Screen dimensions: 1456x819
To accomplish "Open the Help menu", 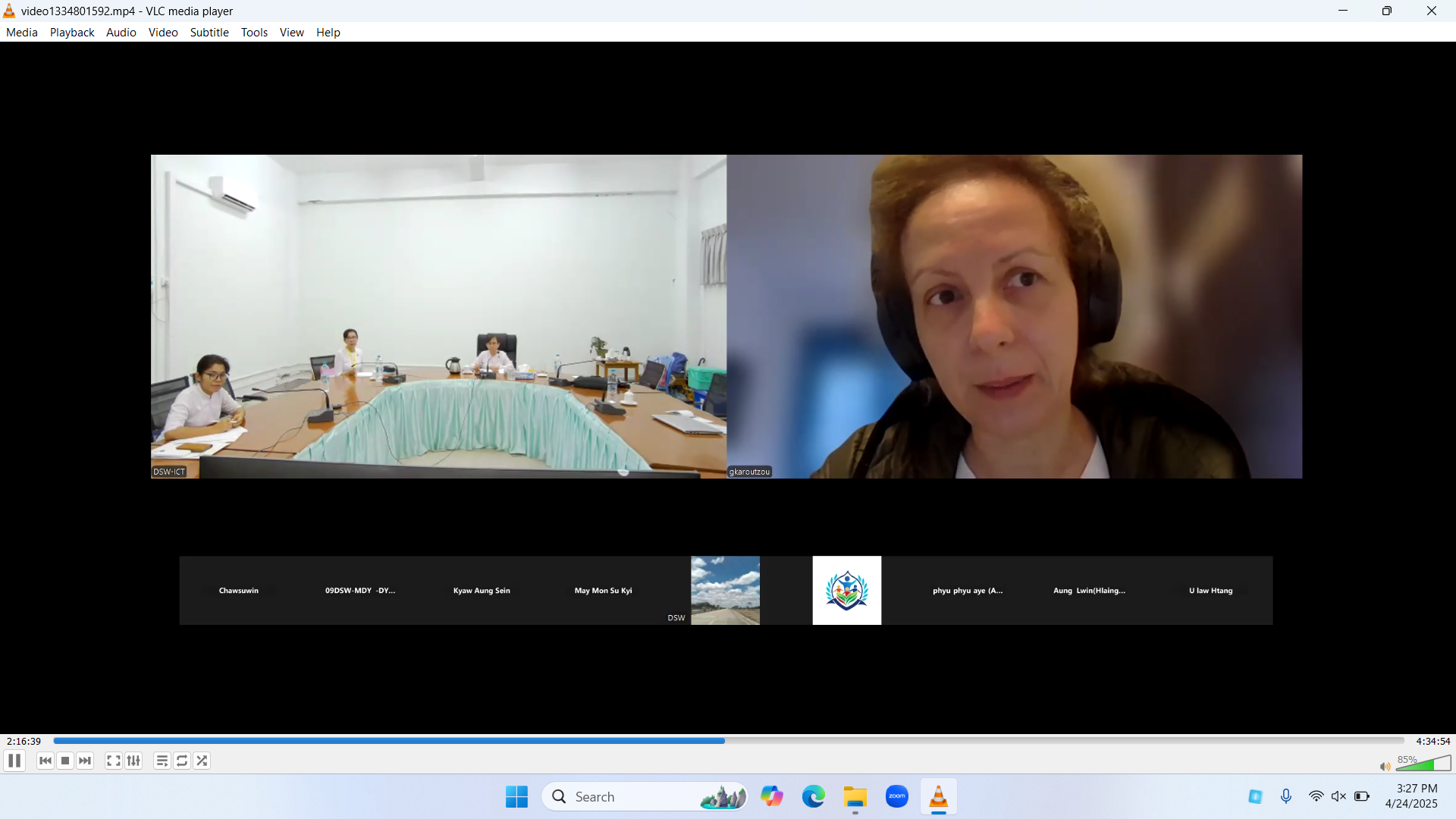I will coord(328,32).
